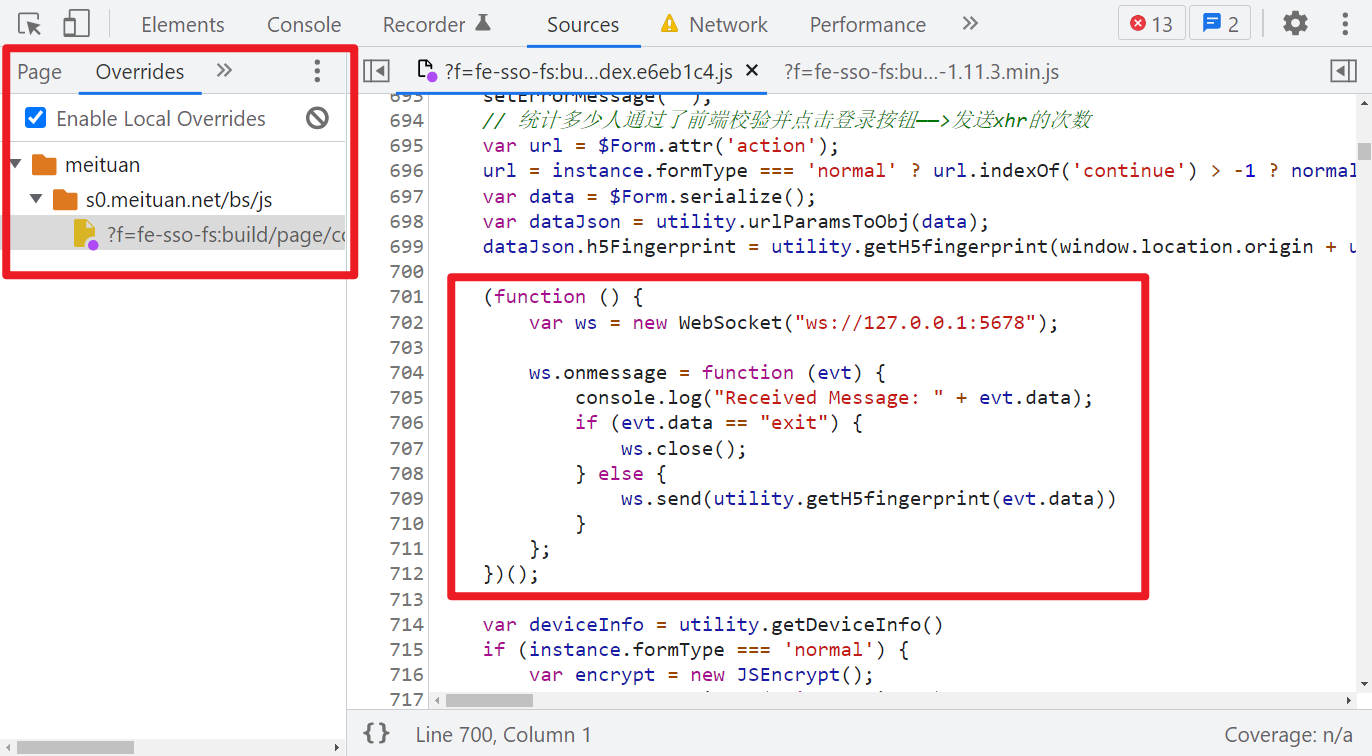Image resolution: width=1372 pixels, height=756 pixels.
Task: Open the DevTools customize menu
Action: click(x=1345, y=23)
